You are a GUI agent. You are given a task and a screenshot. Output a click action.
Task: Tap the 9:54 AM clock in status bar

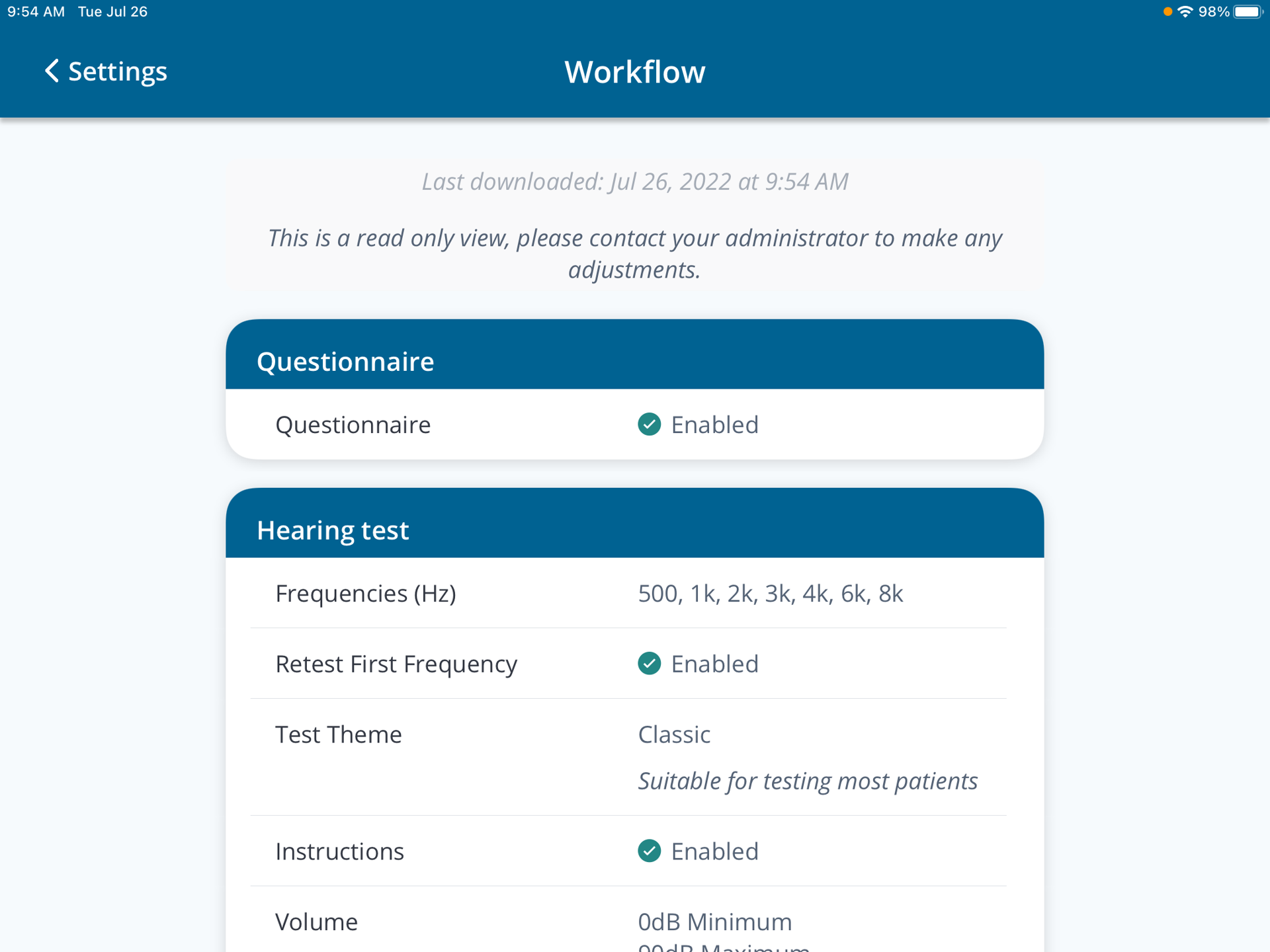36,11
